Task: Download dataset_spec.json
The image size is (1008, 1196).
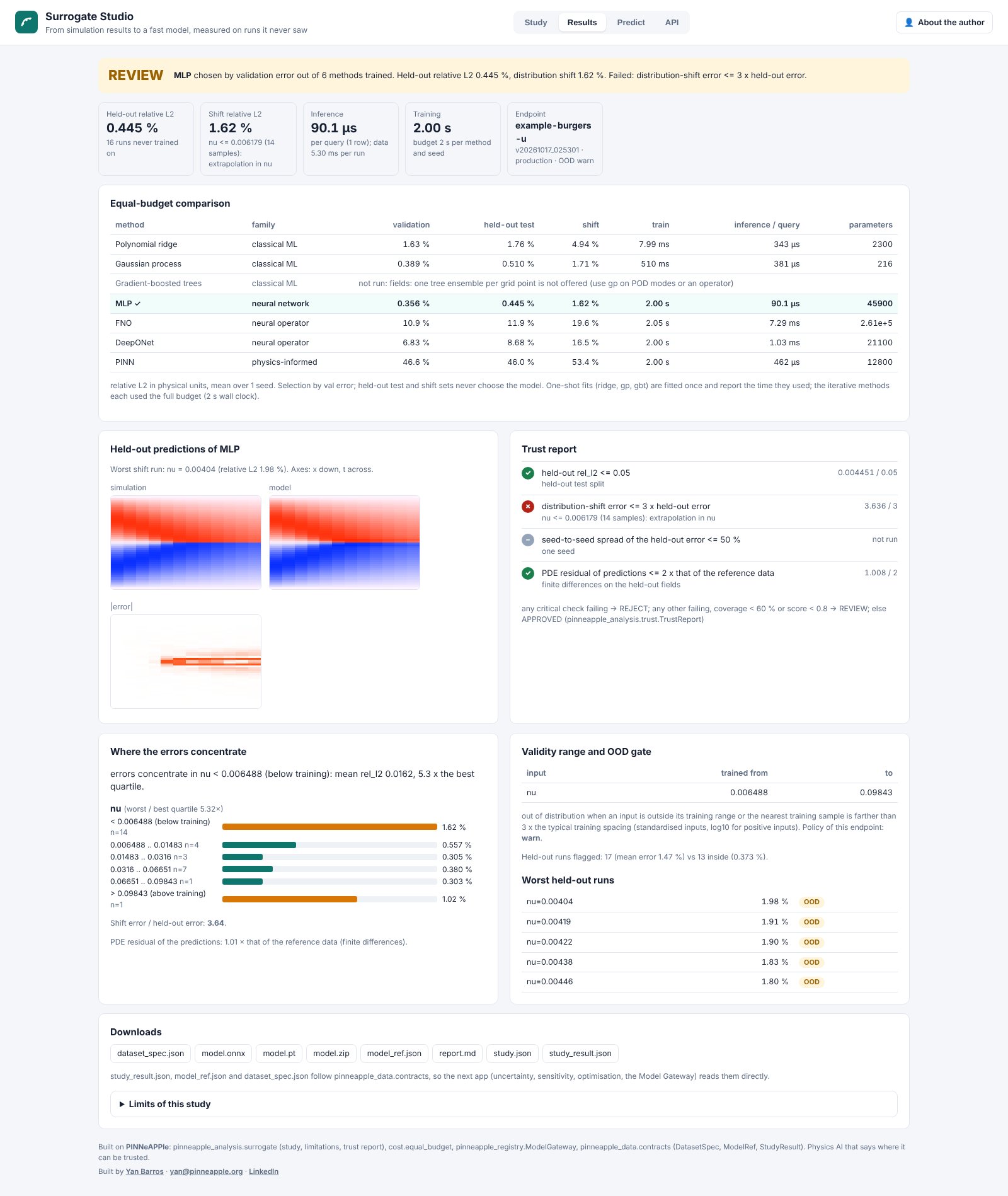Action: (x=151, y=1054)
